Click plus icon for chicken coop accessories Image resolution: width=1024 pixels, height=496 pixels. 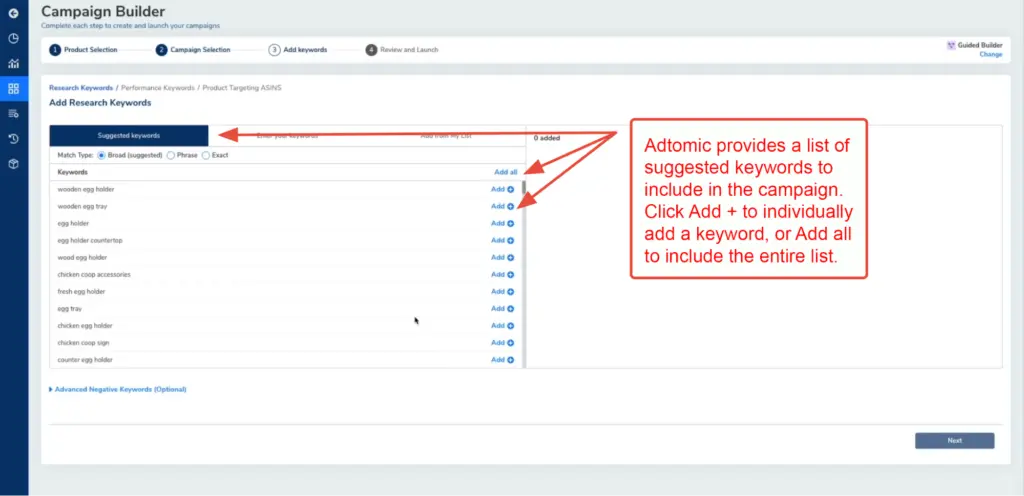[x=510, y=274]
